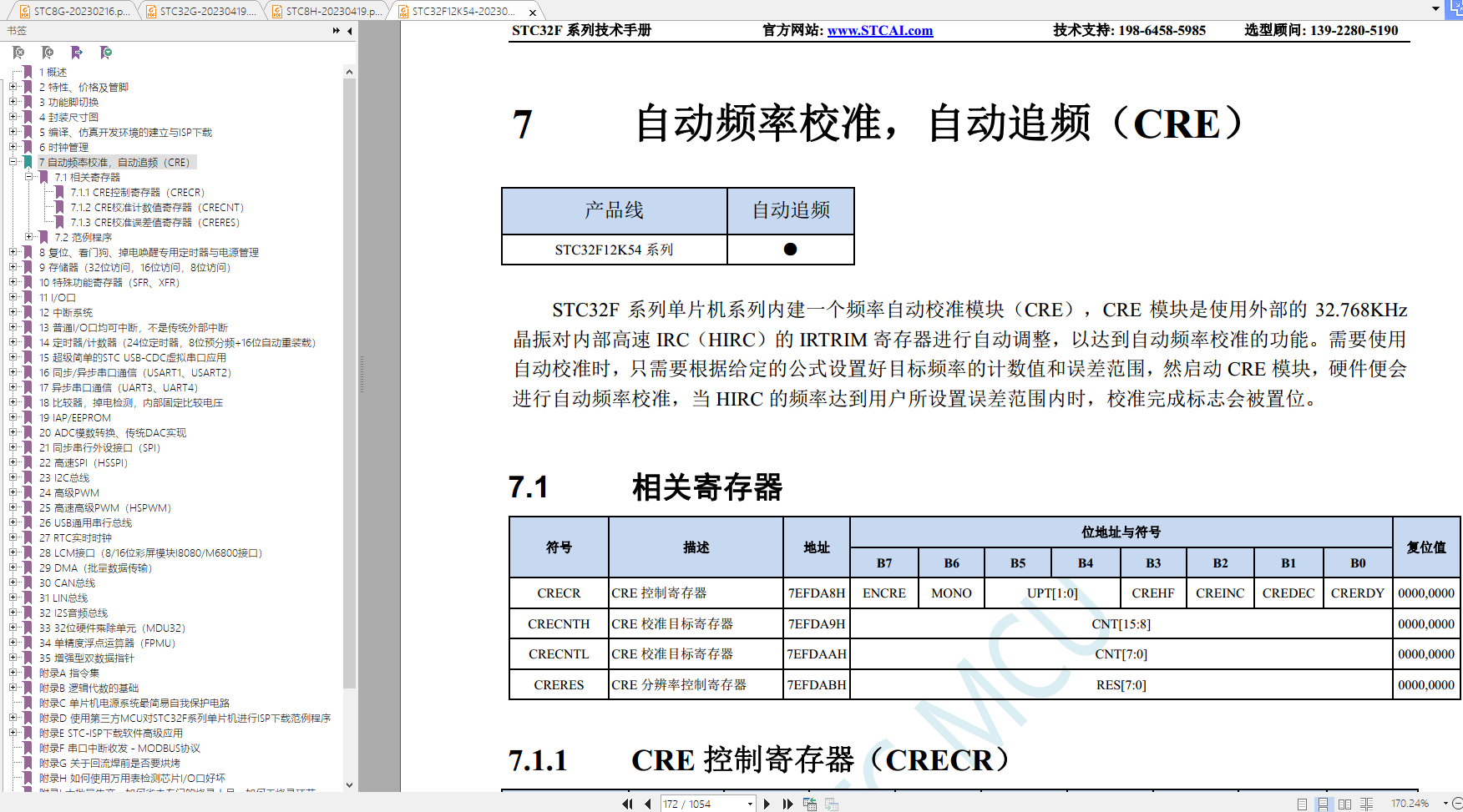This screenshot has height=812, width=1463.
Task: Collapse the bookmarks panel with left triangle
Action: tap(349, 31)
